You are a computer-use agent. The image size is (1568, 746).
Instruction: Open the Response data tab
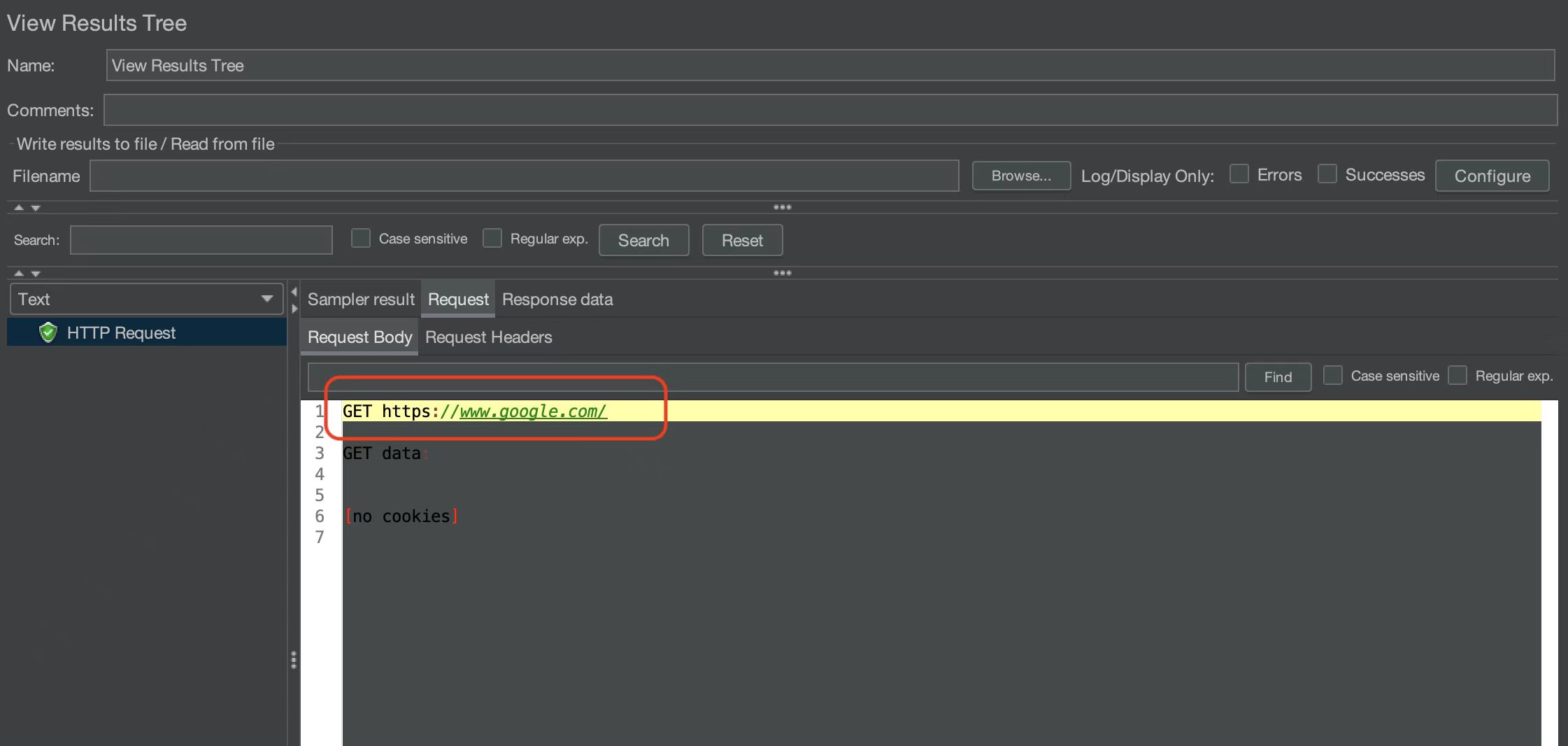pos(557,300)
